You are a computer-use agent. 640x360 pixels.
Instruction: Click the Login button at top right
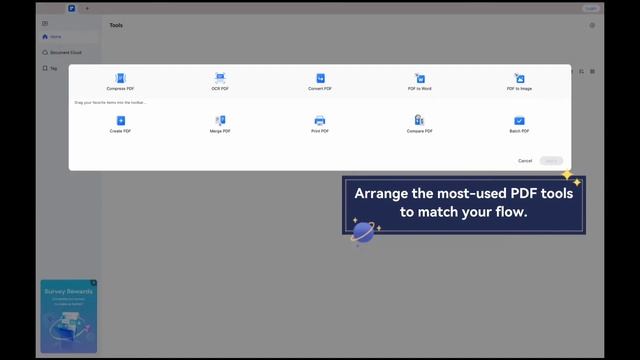(x=591, y=8)
